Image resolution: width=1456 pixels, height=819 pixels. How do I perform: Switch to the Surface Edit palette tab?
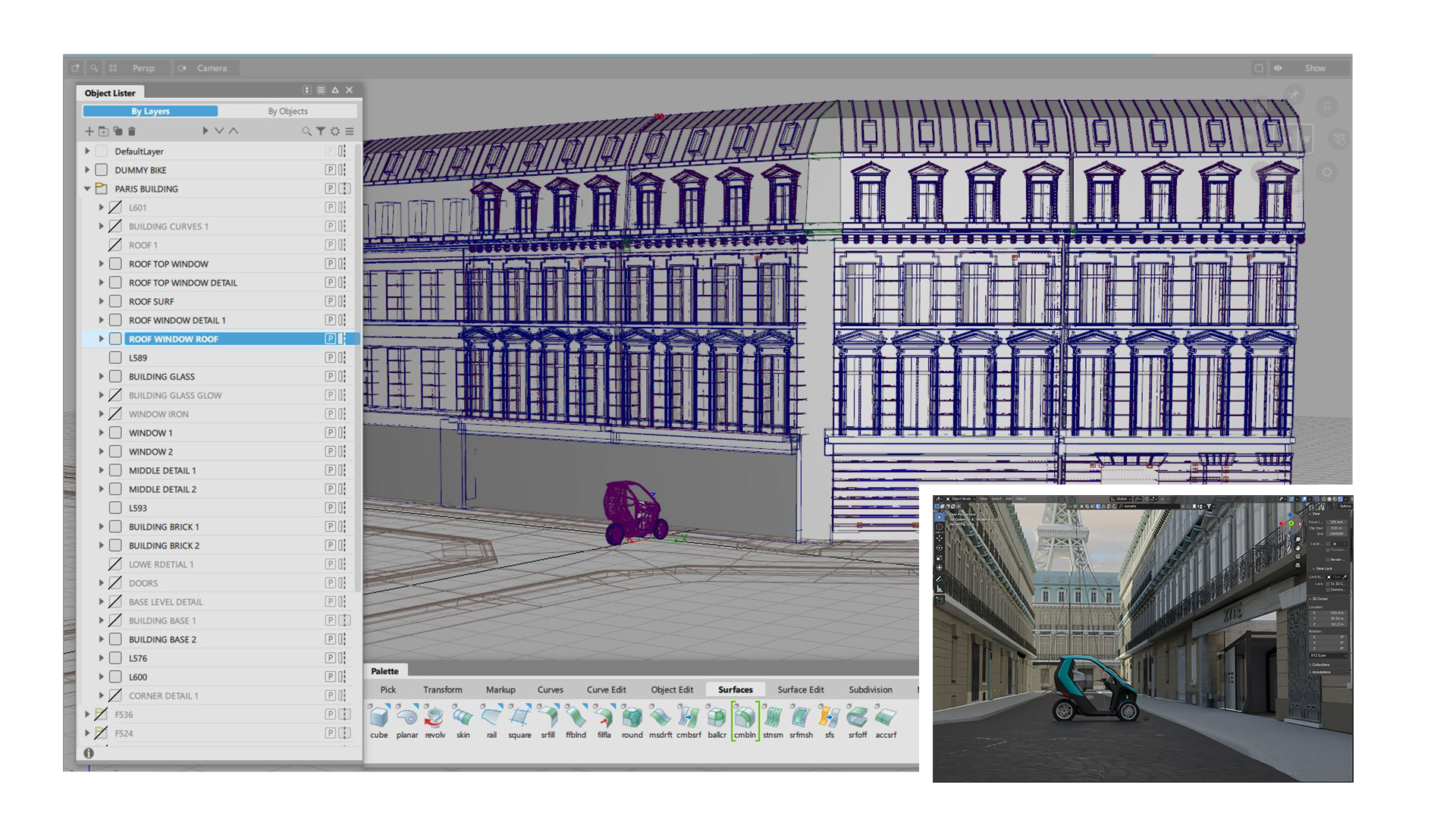point(800,689)
